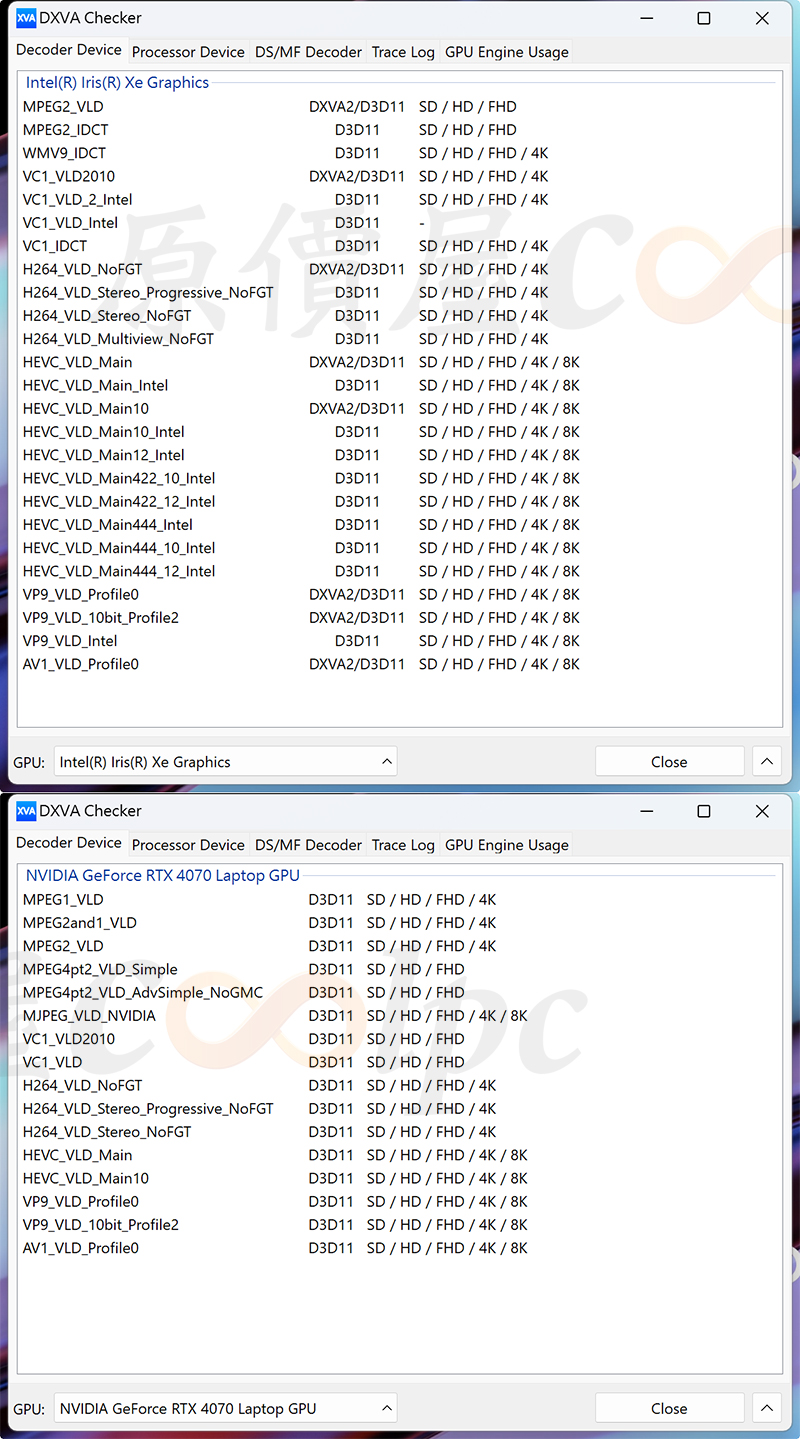Click the up-arrow expander beside Close in NVIDIA window
This screenshot has width=800, height=1439.
(767, 1409)
